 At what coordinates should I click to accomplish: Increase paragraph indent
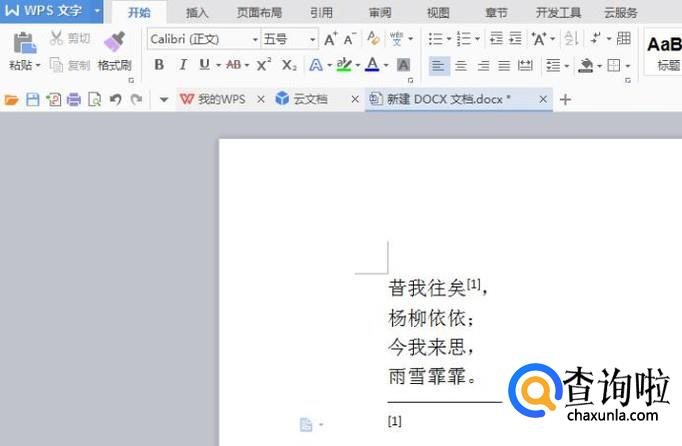click(x=515, y=38)
